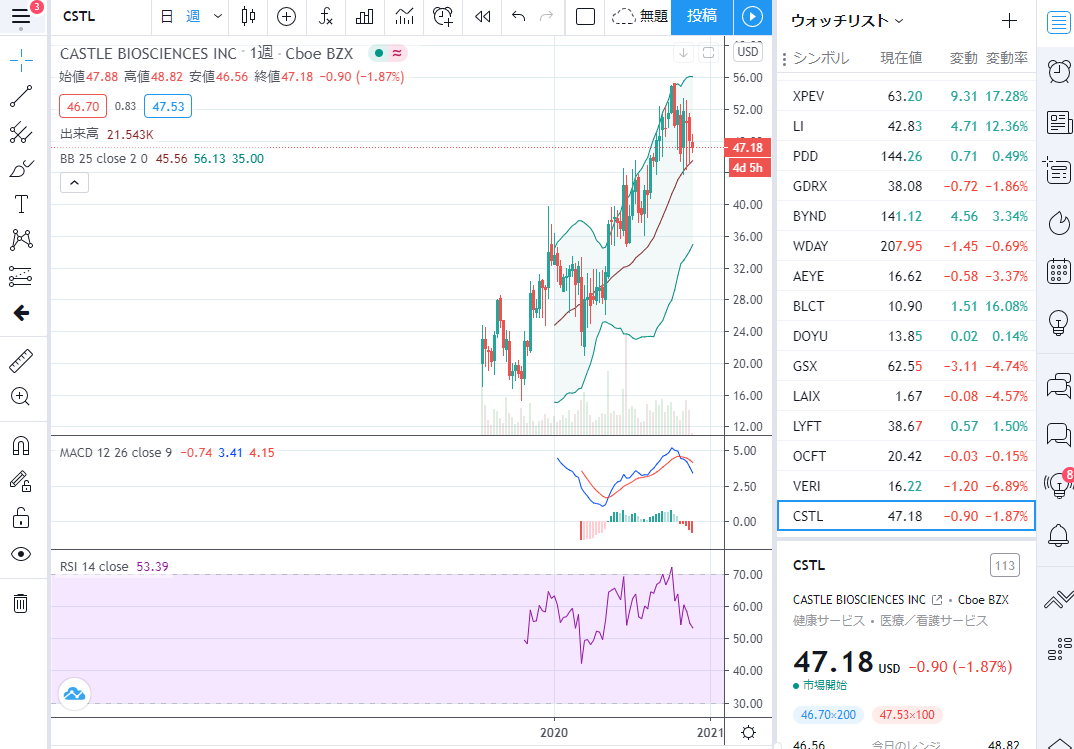Click the MACD 12 26 close legend
The height and width of the screenshot is (749, 1074).
116,453
